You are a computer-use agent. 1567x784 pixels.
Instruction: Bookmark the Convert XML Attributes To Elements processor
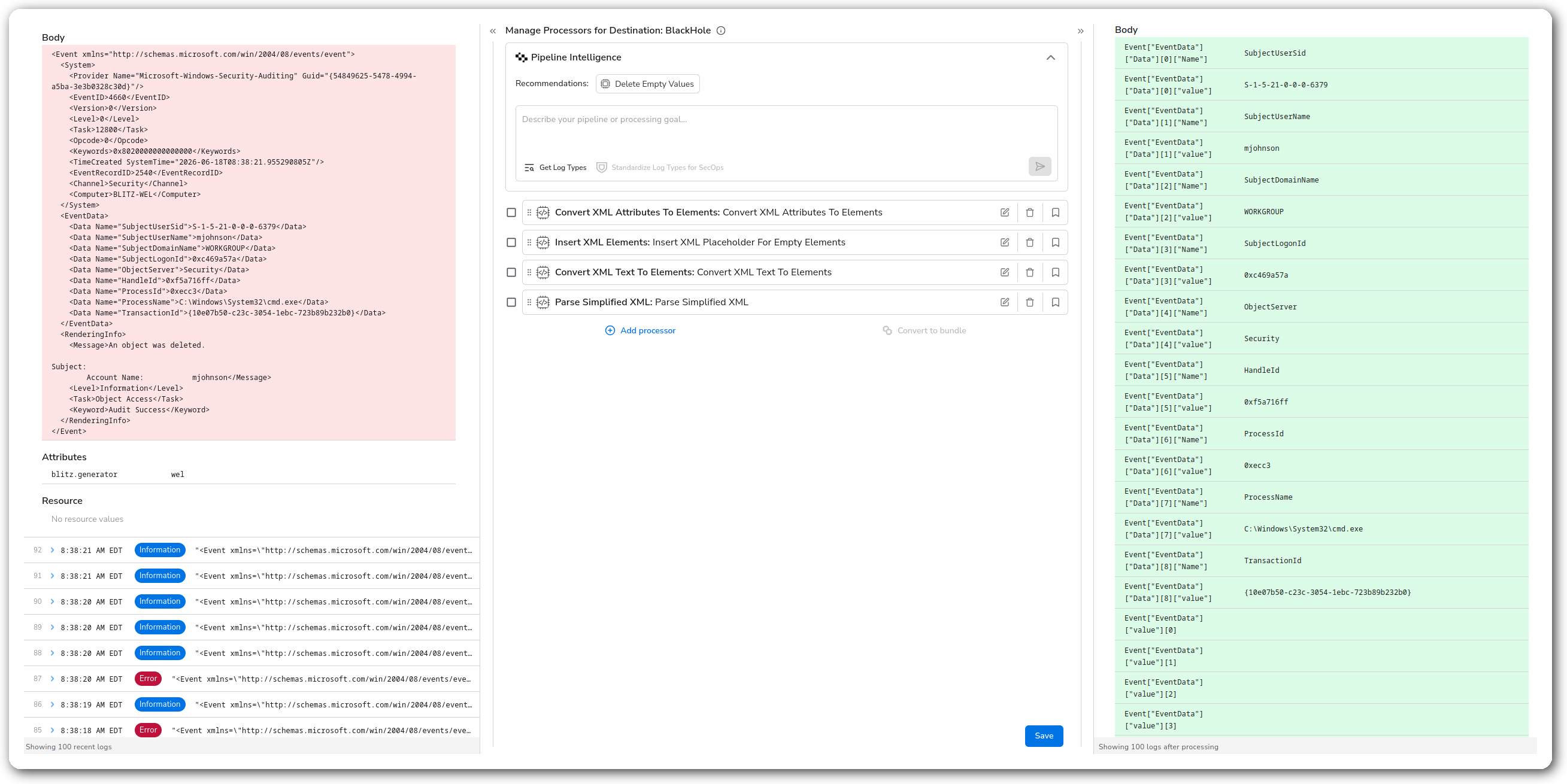pos(1055,212)
